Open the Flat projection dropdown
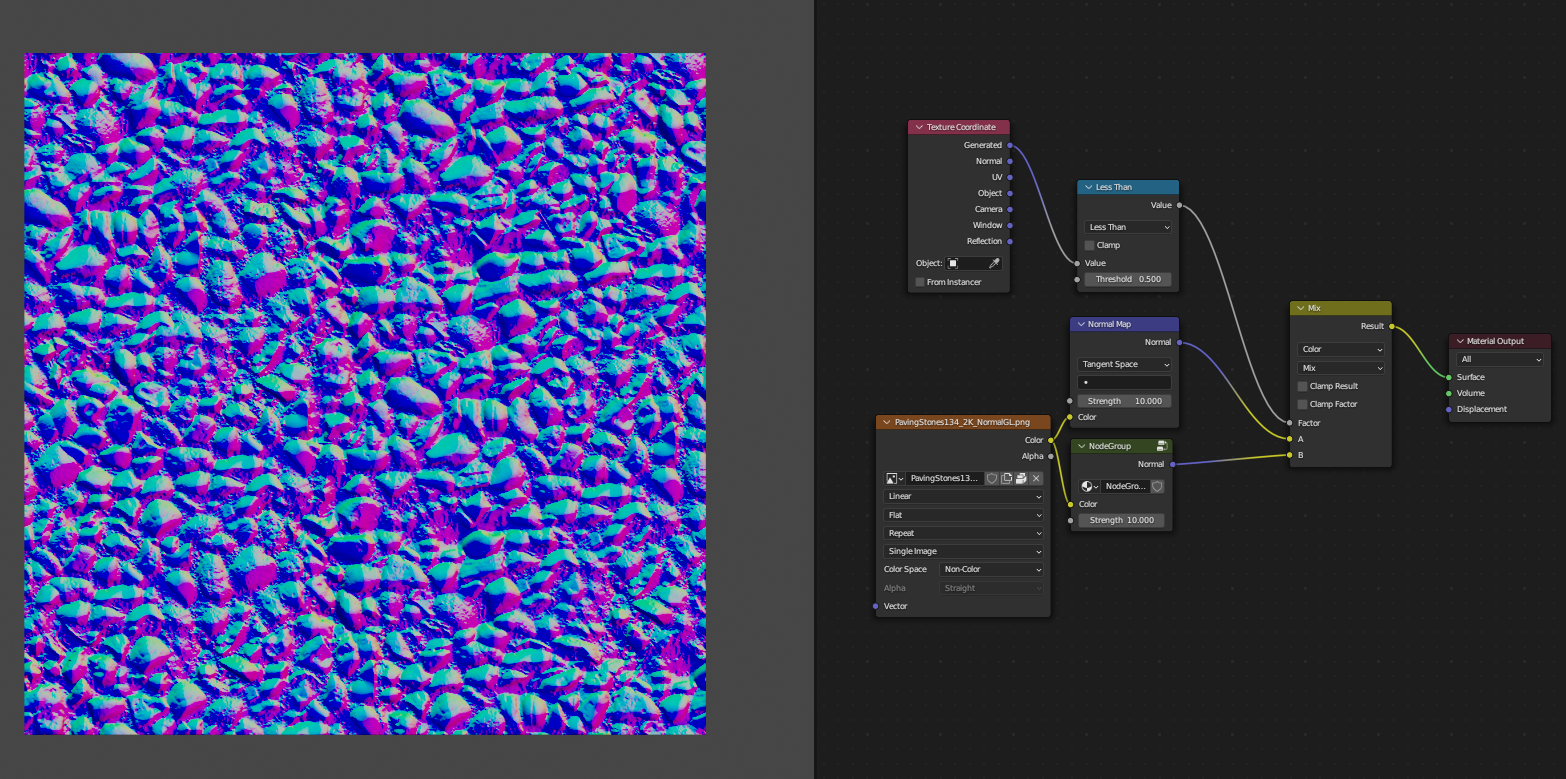 point(964,515)
